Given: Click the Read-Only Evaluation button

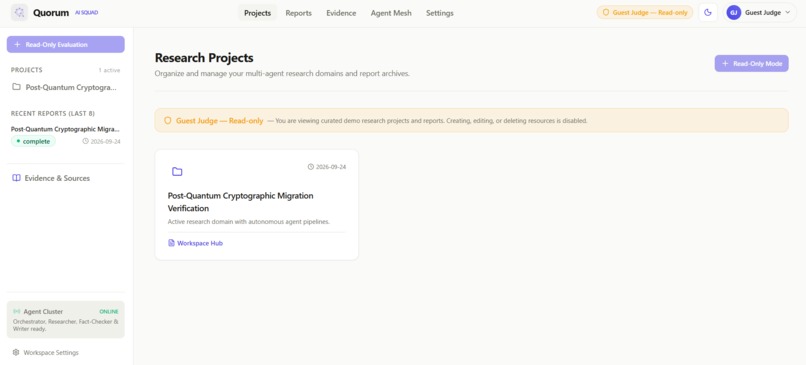Looking at the screenshot, I should point(66,44).
